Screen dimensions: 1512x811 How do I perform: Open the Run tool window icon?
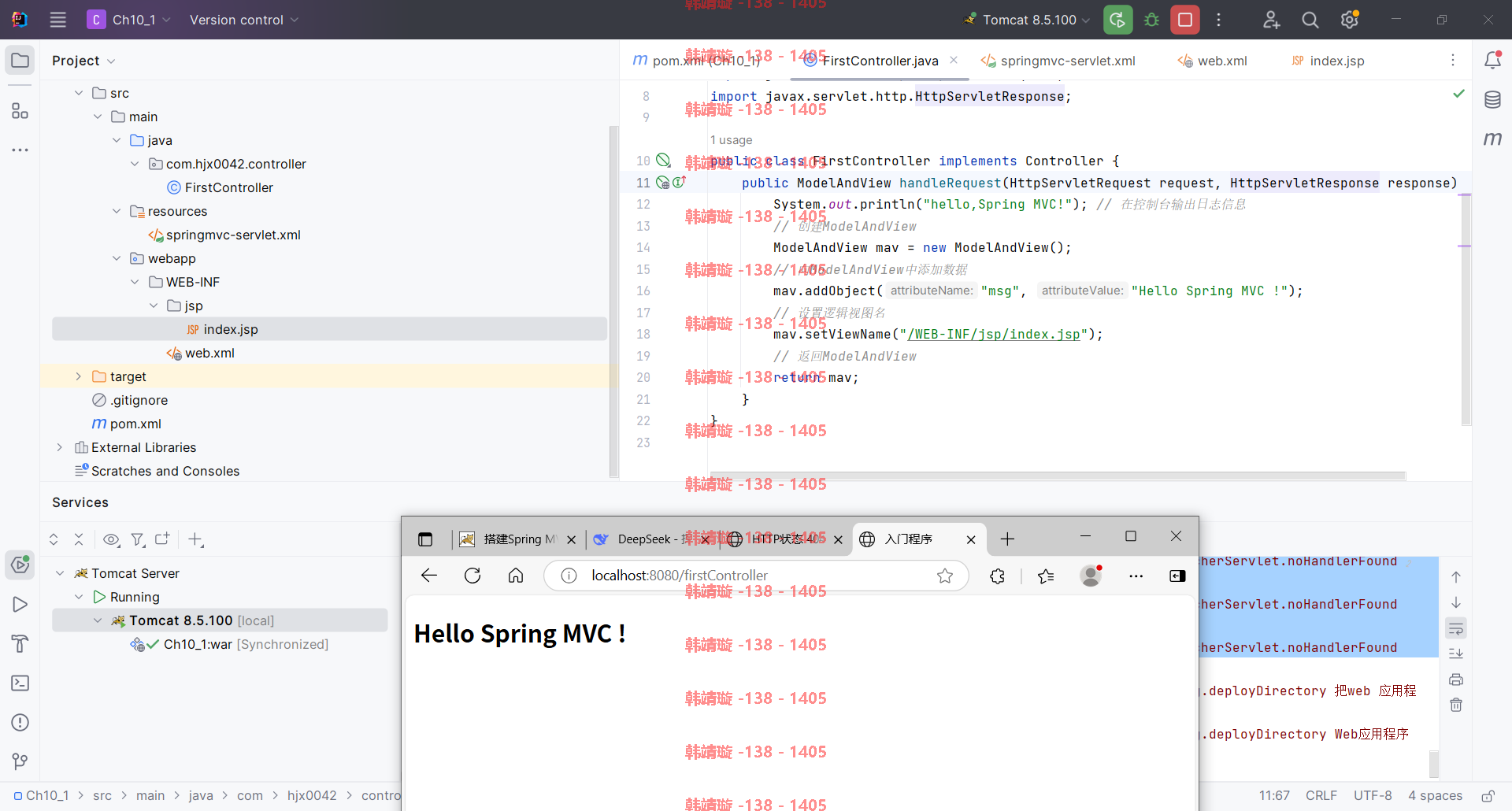(x=20, y=604)
